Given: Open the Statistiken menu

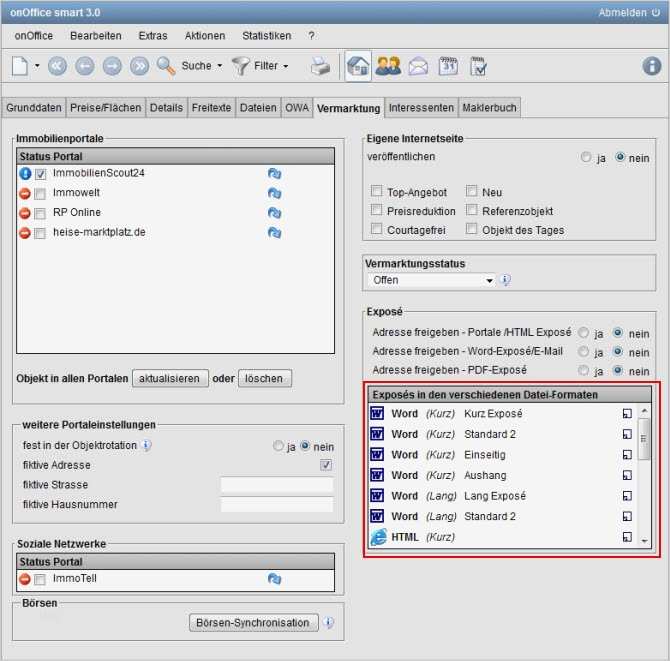Looking at the screenshot, I should coord(267,36).
